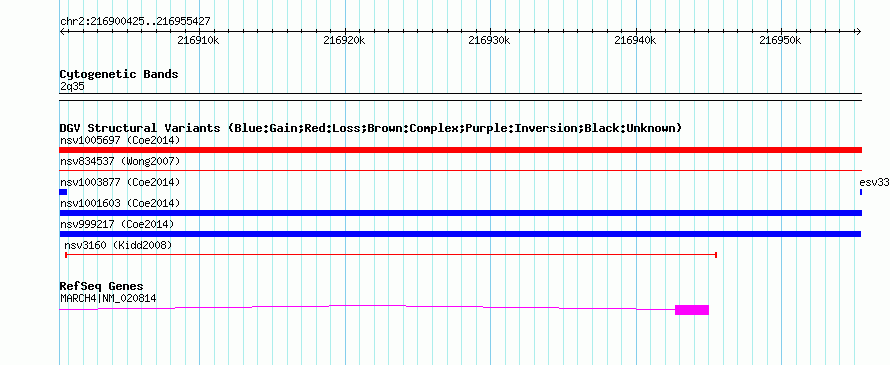The height and width of the screenshot is (365, 890).
Task: Click the truncated esv33 label
Action: (x=875, y=182)
